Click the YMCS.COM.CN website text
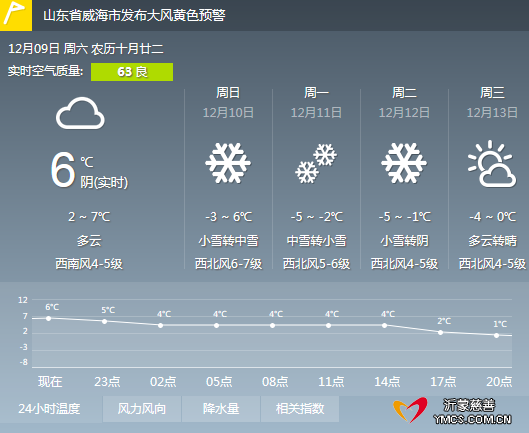The height and width of the screenshot is (433, 529). point(472,419)
